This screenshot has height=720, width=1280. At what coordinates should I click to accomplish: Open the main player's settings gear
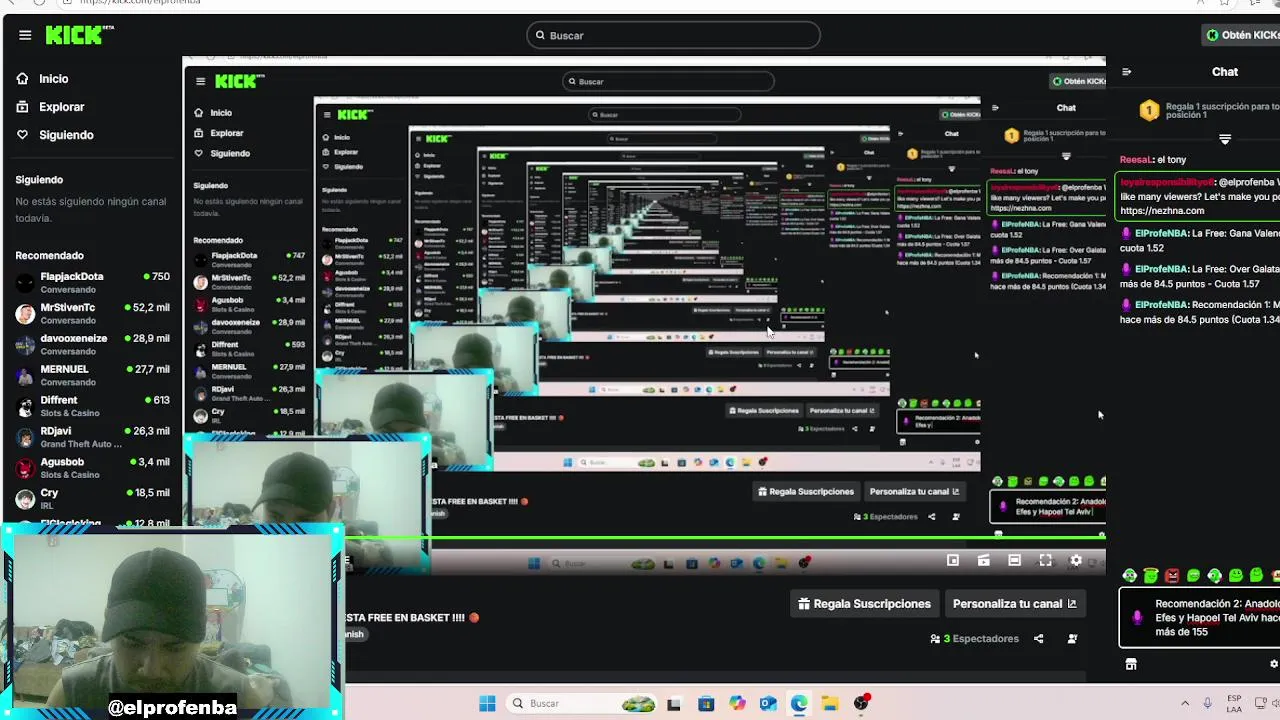pos(1076,561)
